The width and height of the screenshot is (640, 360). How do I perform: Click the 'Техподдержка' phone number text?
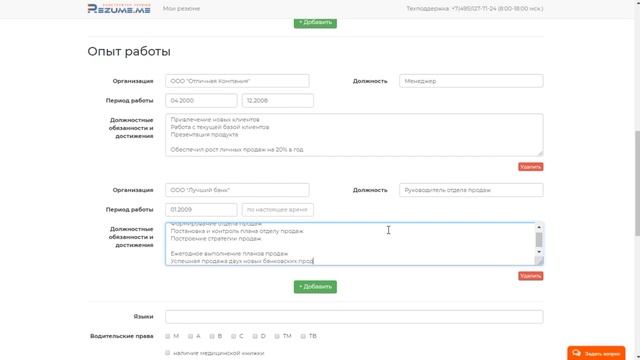(474, 9)
